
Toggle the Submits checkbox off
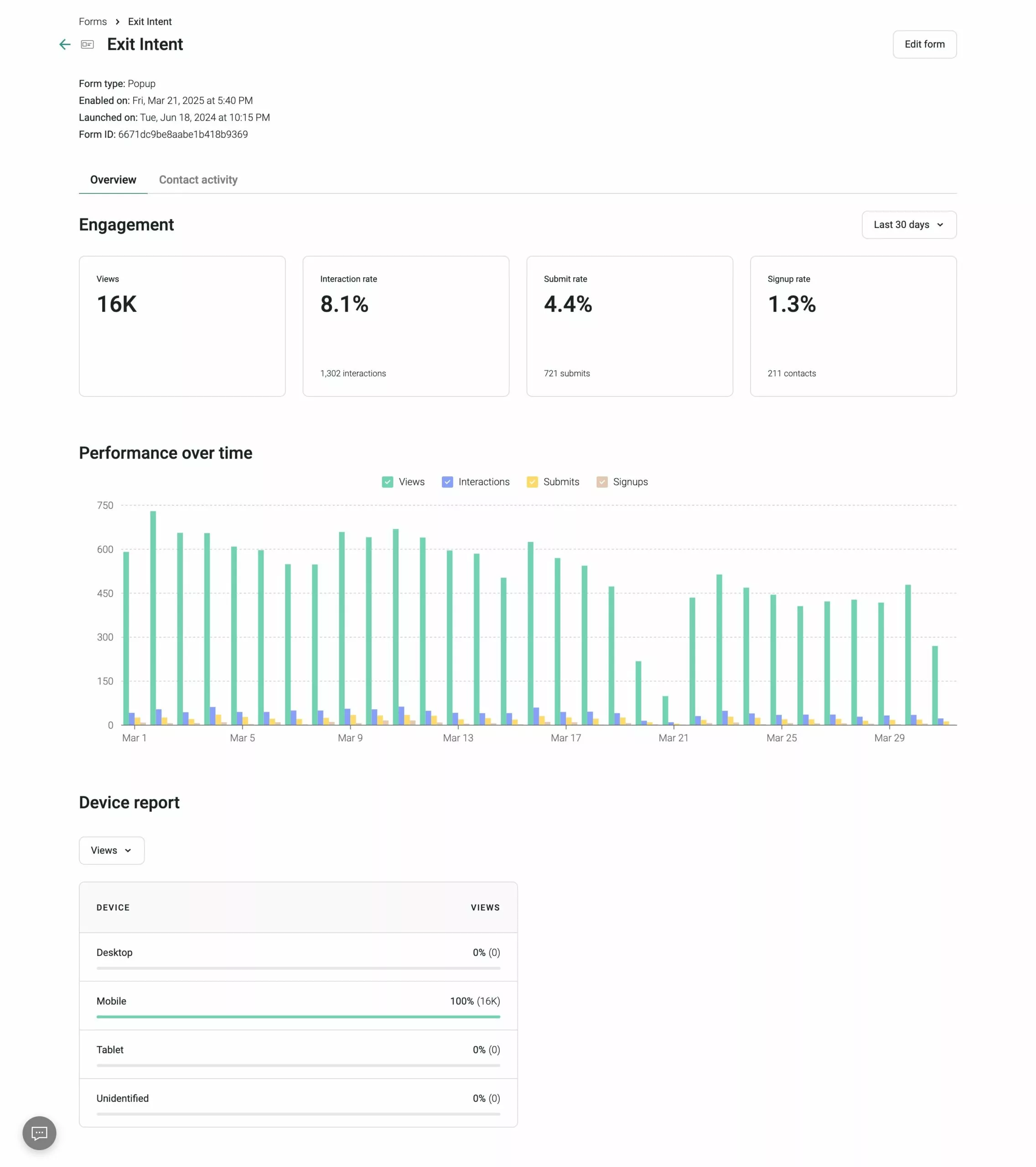[532, 482]
